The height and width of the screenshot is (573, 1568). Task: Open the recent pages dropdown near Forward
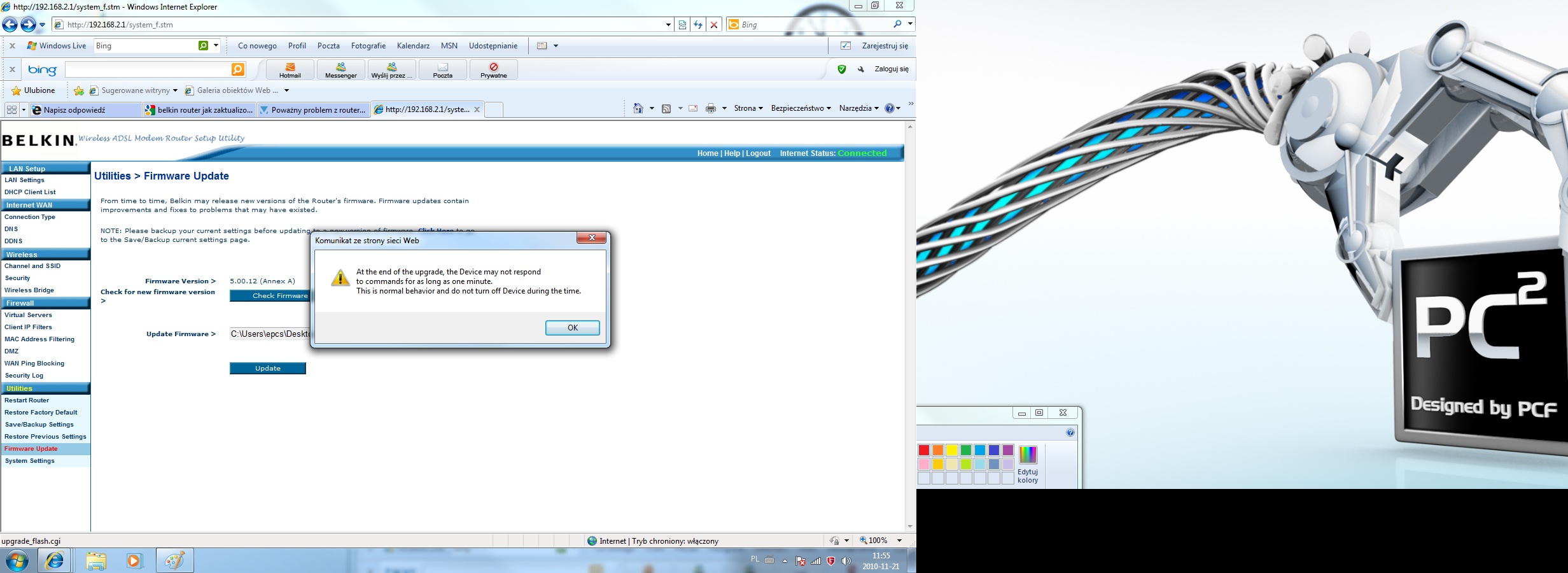click(x=43, y=25)
